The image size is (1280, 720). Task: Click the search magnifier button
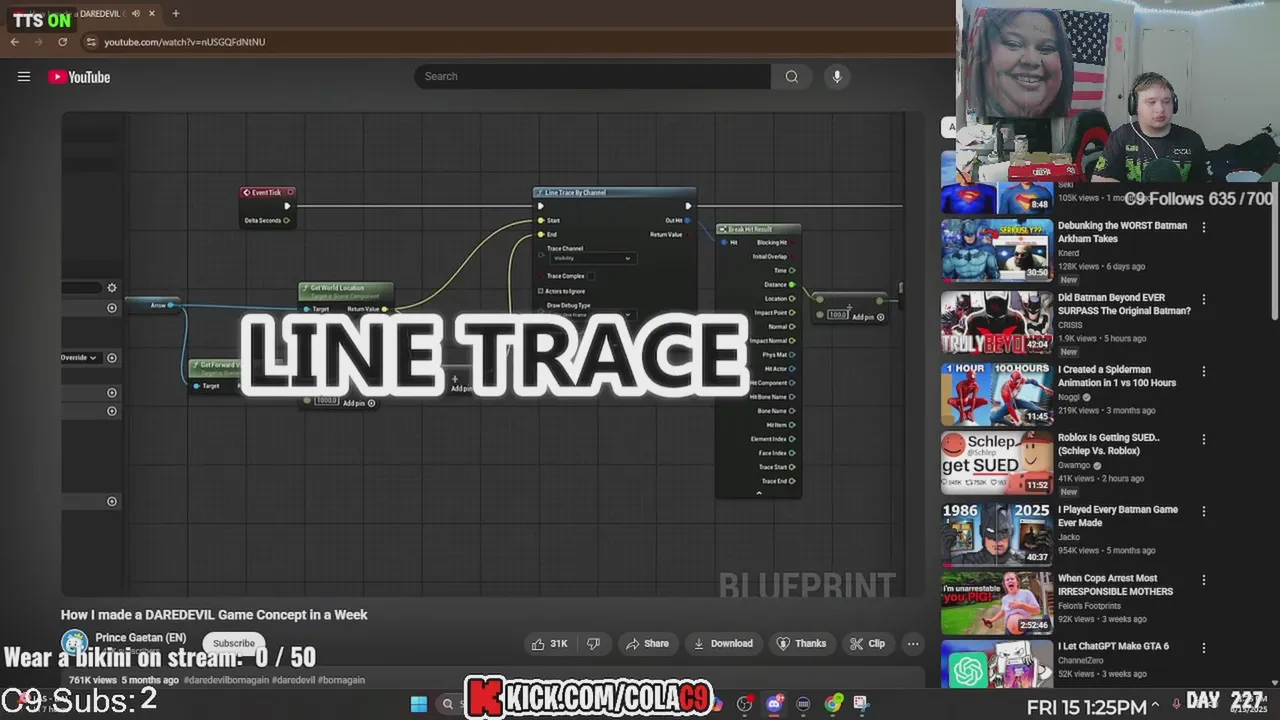[791, 76]
